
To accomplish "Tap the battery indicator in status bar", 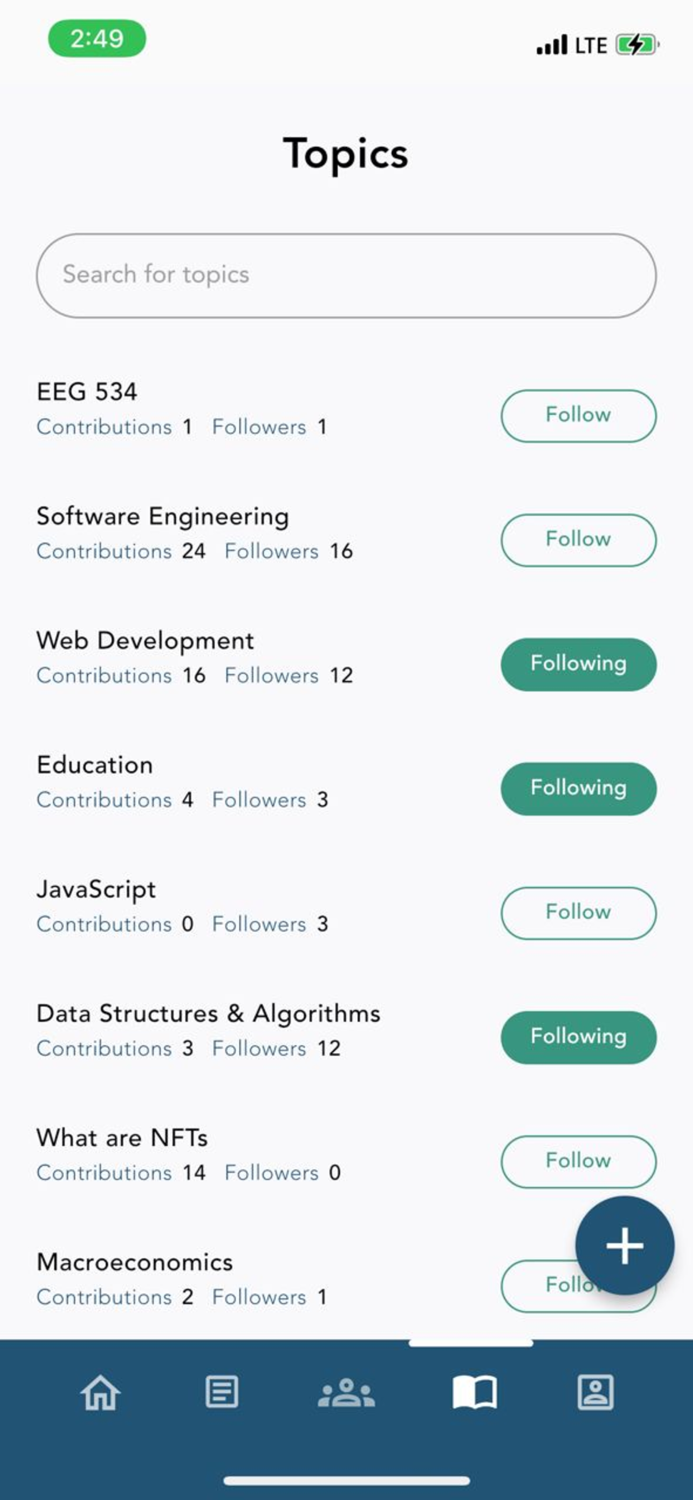I will [637, 45].
